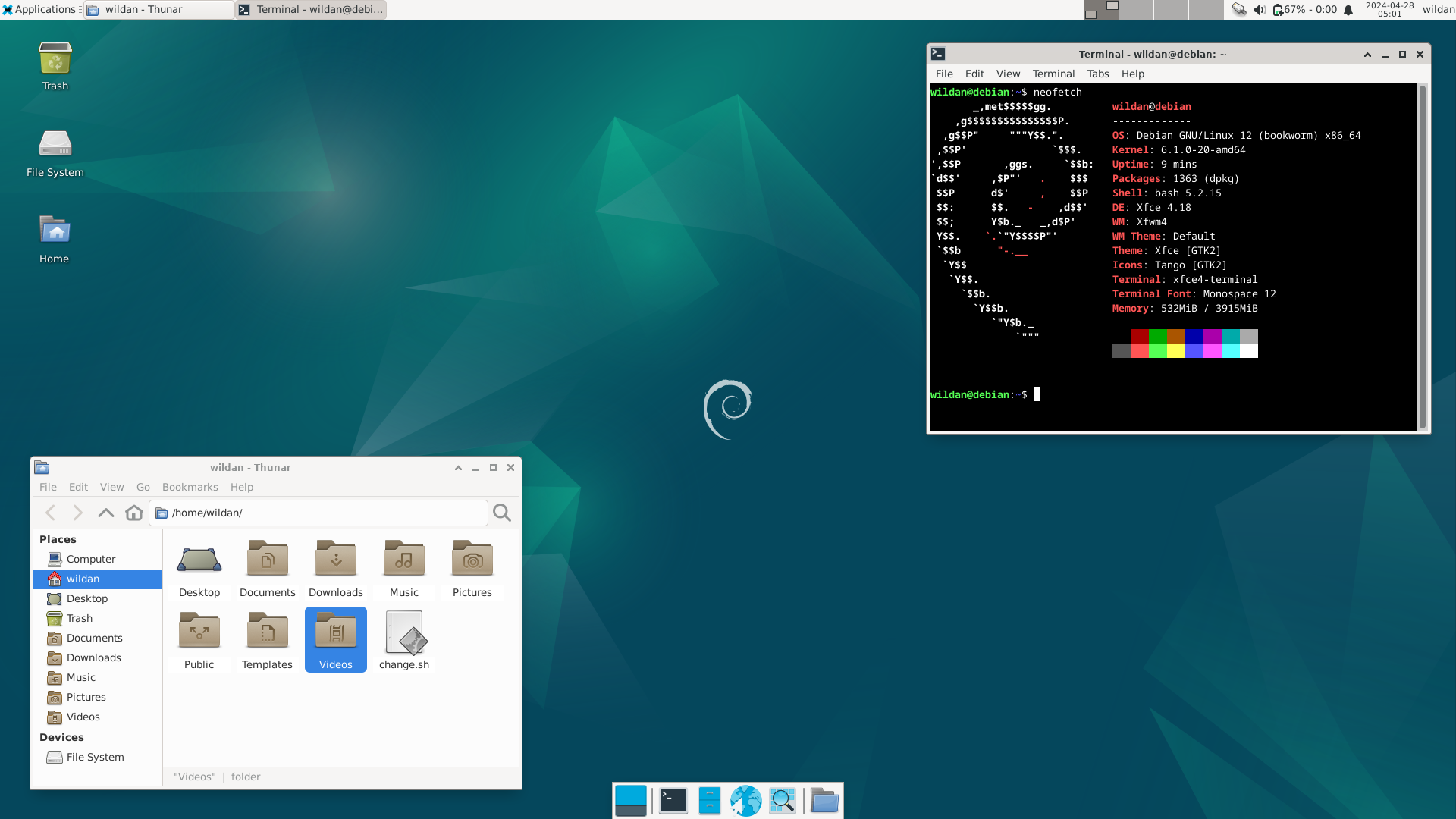The height and width of the screenshot is (819, 1456).
Task: Go to parent folder in Thunar
Action: [106, 513]
